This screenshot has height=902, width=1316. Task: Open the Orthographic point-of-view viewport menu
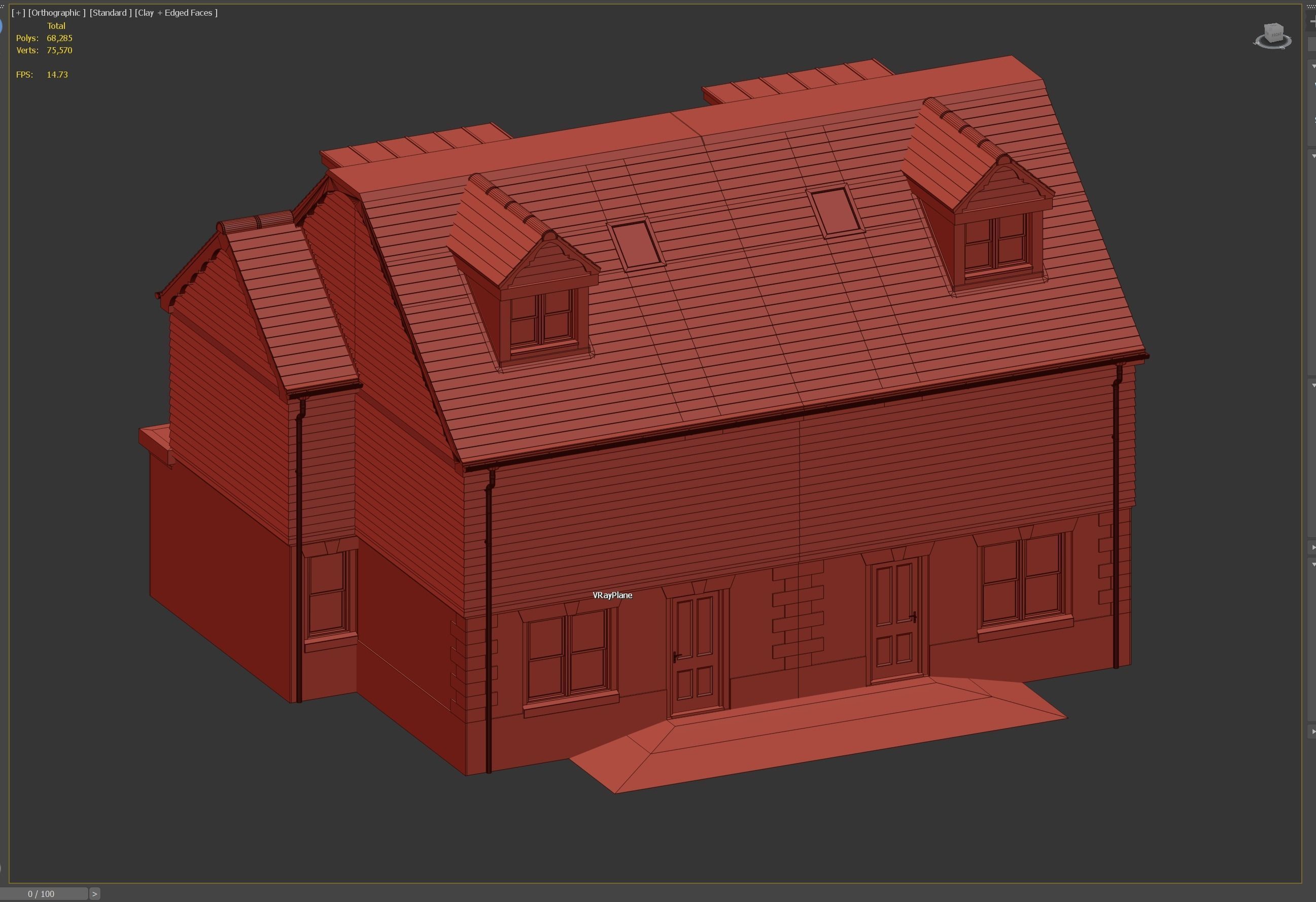point(57,13)
